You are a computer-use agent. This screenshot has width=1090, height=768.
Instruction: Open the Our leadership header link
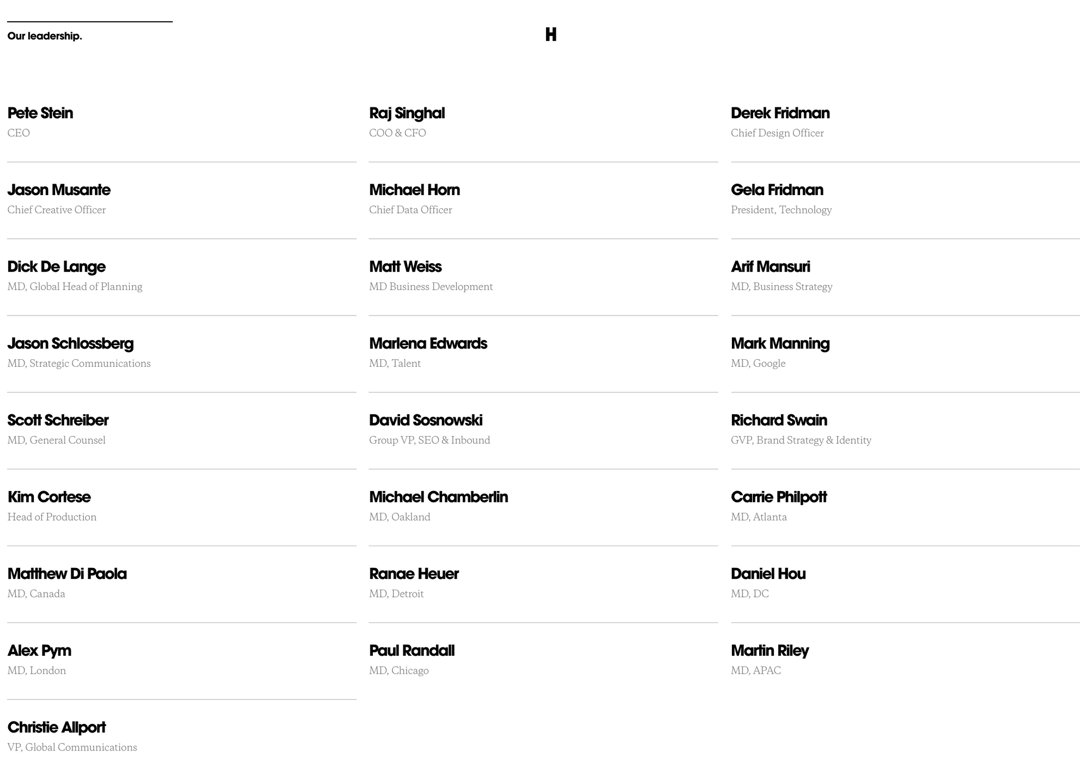(x=44, y=36)
